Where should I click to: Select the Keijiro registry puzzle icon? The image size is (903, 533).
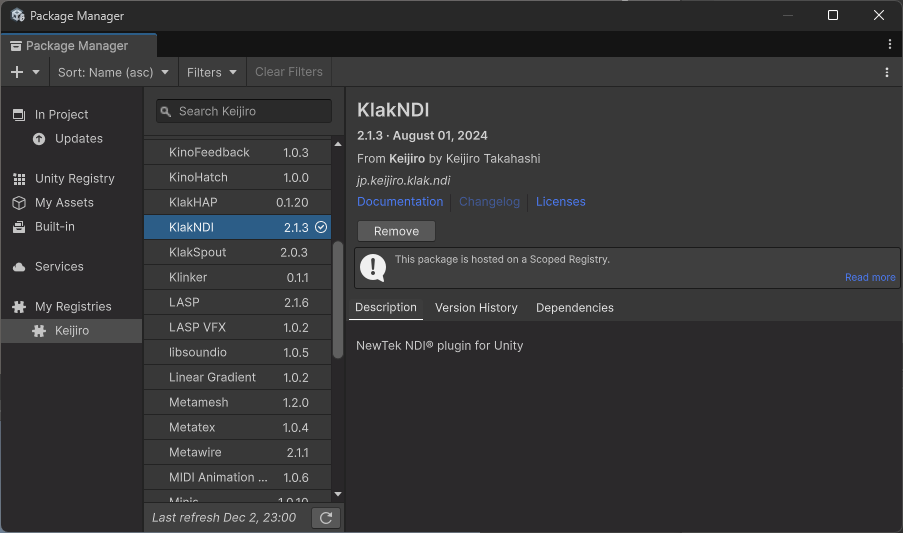(x=40, y=330)
